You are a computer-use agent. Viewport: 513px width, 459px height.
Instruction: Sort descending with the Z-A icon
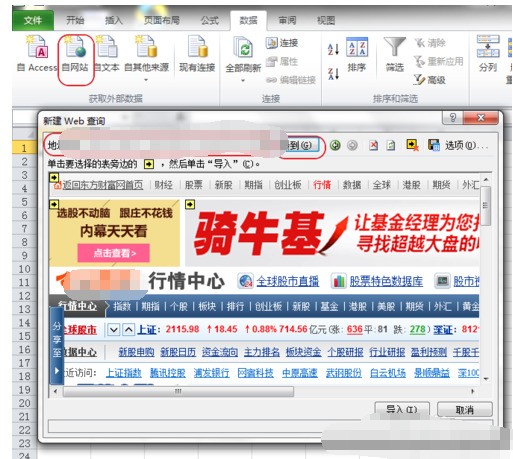[333, 74]
